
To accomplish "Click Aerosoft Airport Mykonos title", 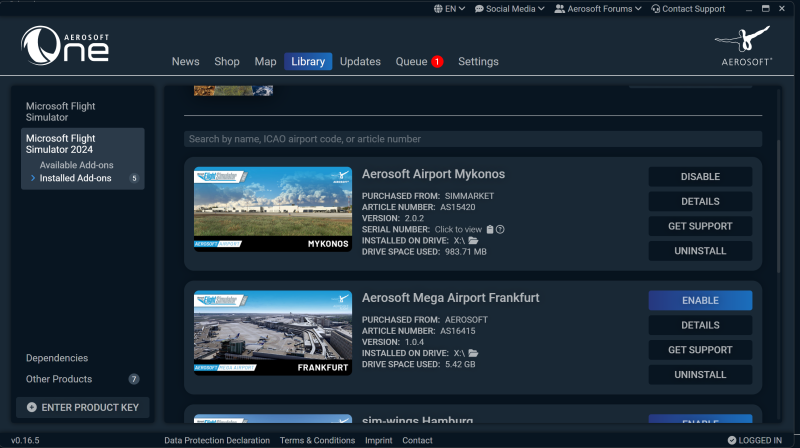I will pyautogui.click(x=433, y=174).
